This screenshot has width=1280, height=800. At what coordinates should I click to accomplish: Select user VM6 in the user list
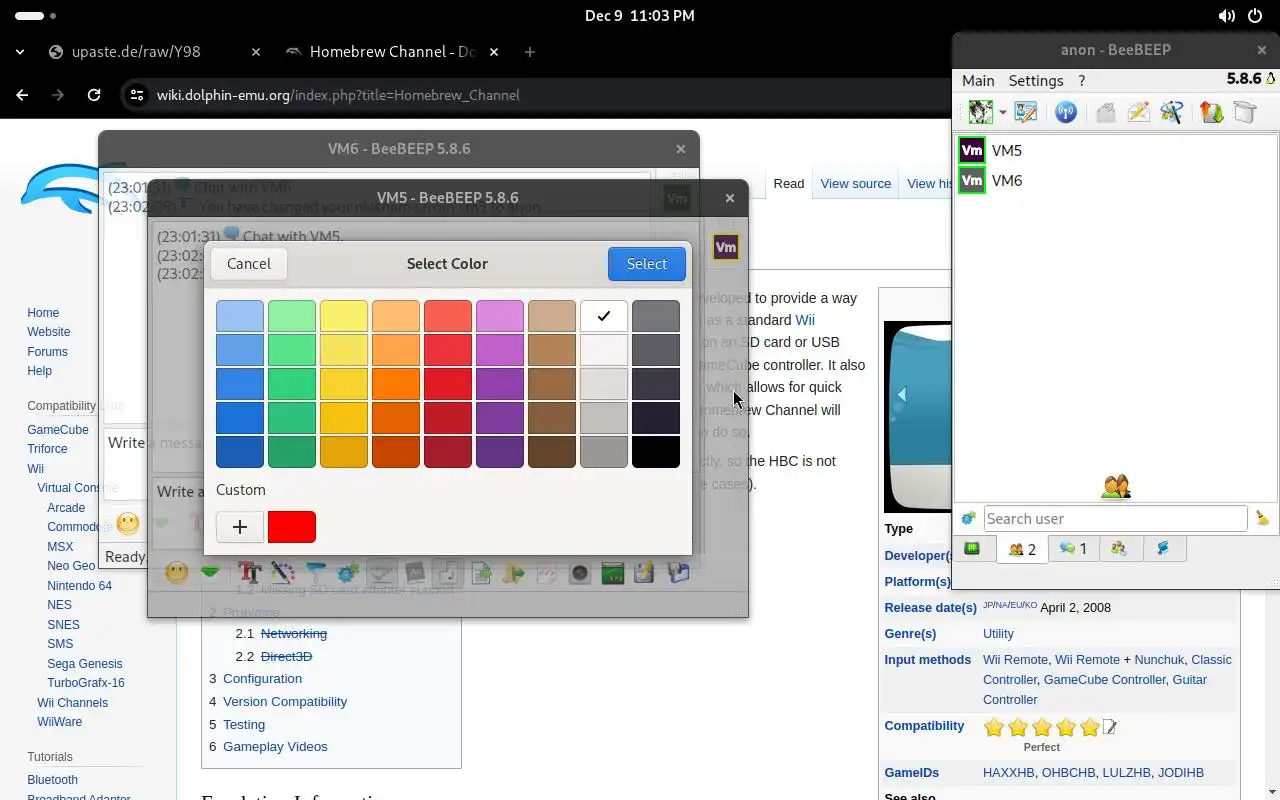[x=1116, y=181]
